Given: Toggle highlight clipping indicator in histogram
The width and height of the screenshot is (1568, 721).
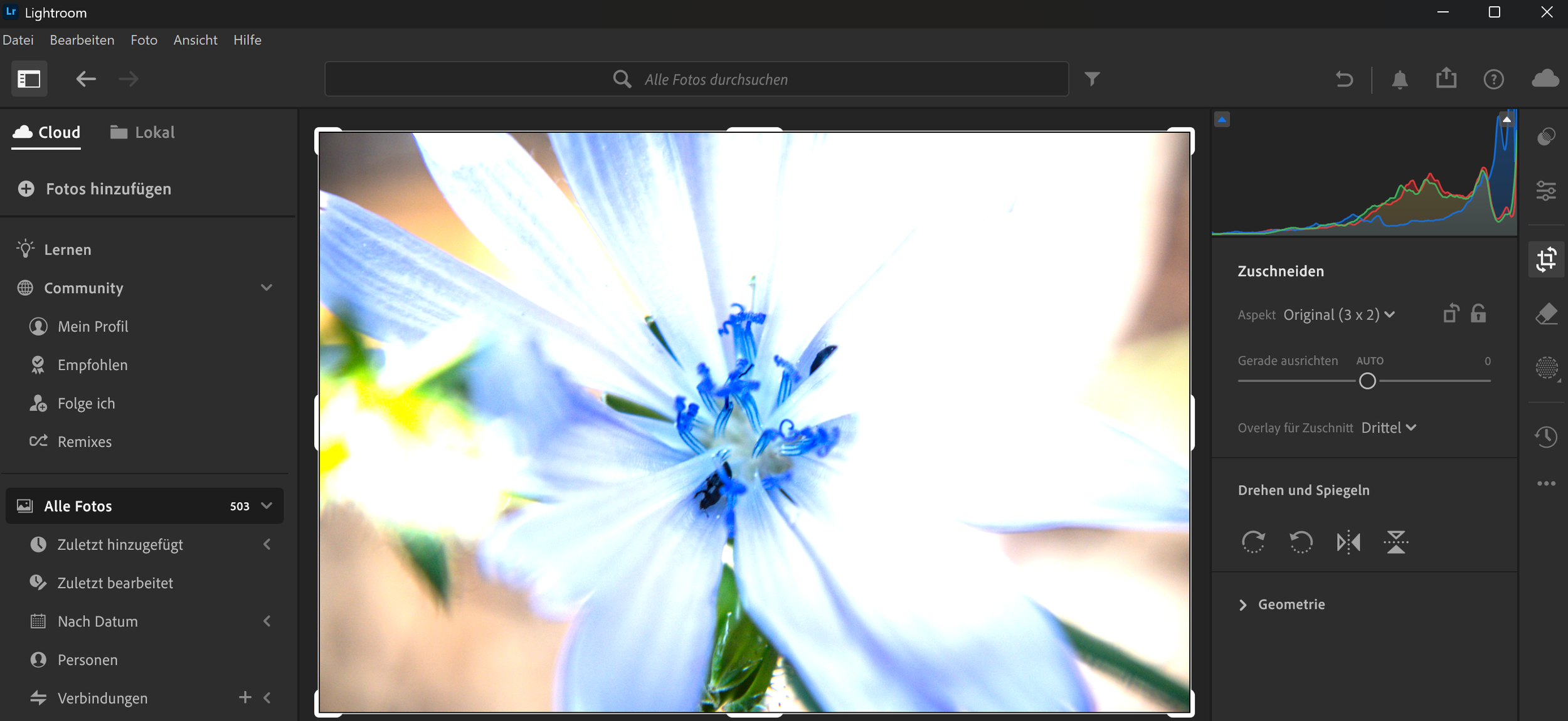Looking at the screenshot, I should (1507, 119).
